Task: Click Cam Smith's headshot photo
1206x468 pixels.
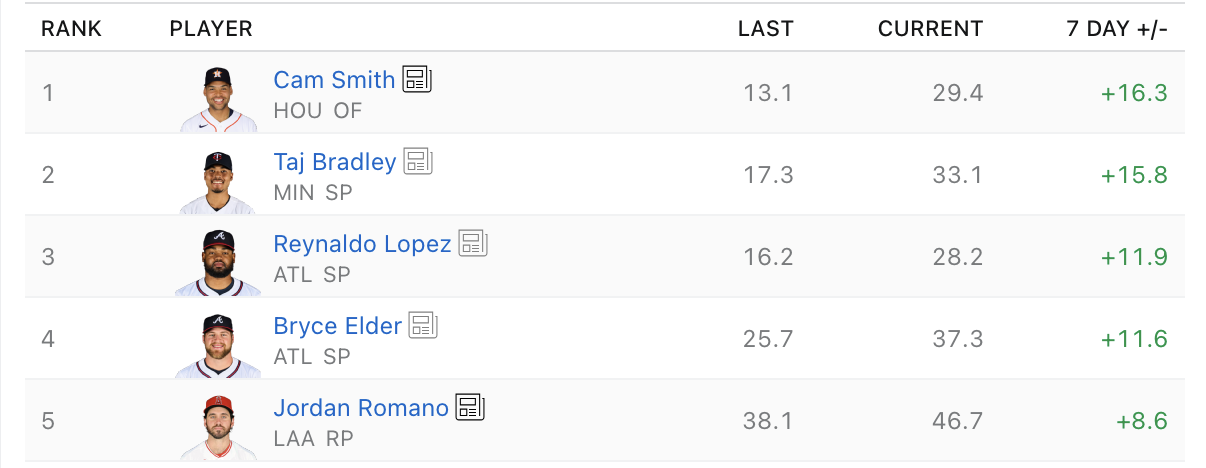Action: pyautogui.click(x=218, y=99)
